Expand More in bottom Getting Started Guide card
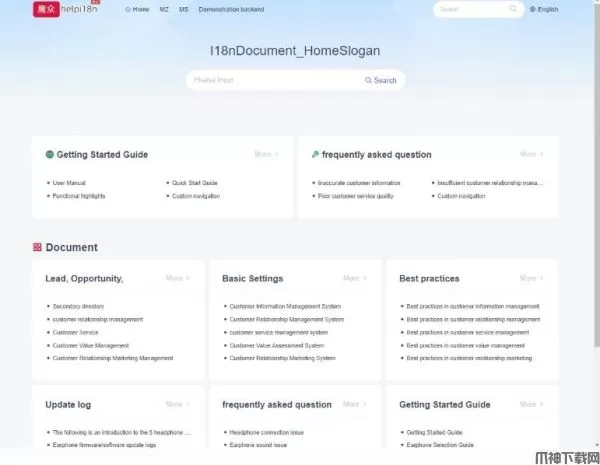 (532, 404)
